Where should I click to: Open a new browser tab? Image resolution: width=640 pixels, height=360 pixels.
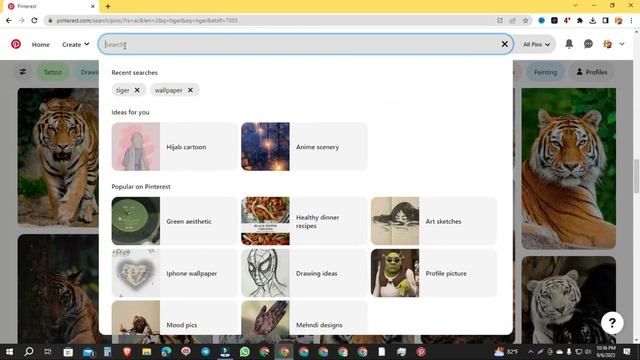point(108,6)
